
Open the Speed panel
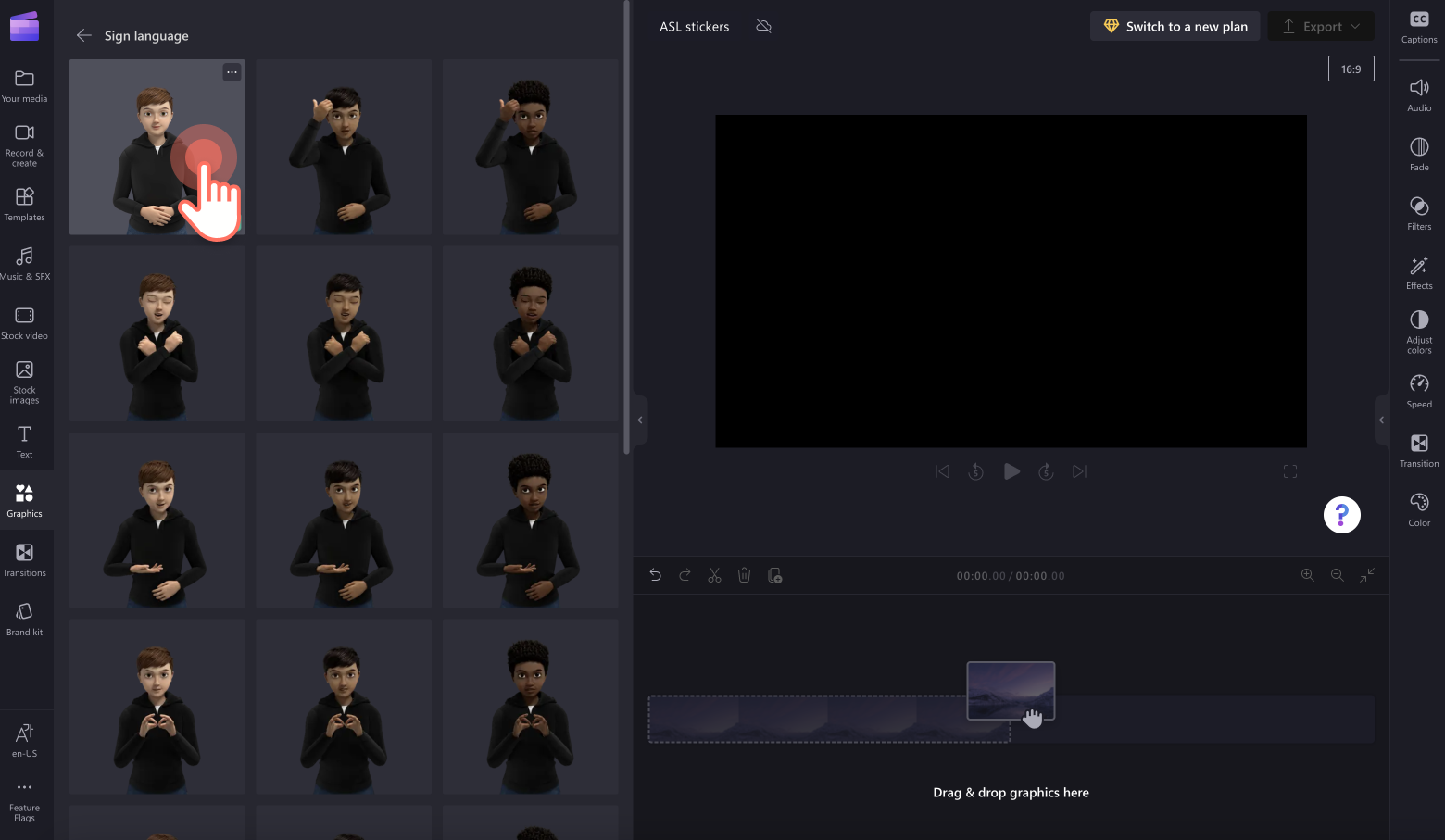pyautogui.click(x=1419, y=392)
